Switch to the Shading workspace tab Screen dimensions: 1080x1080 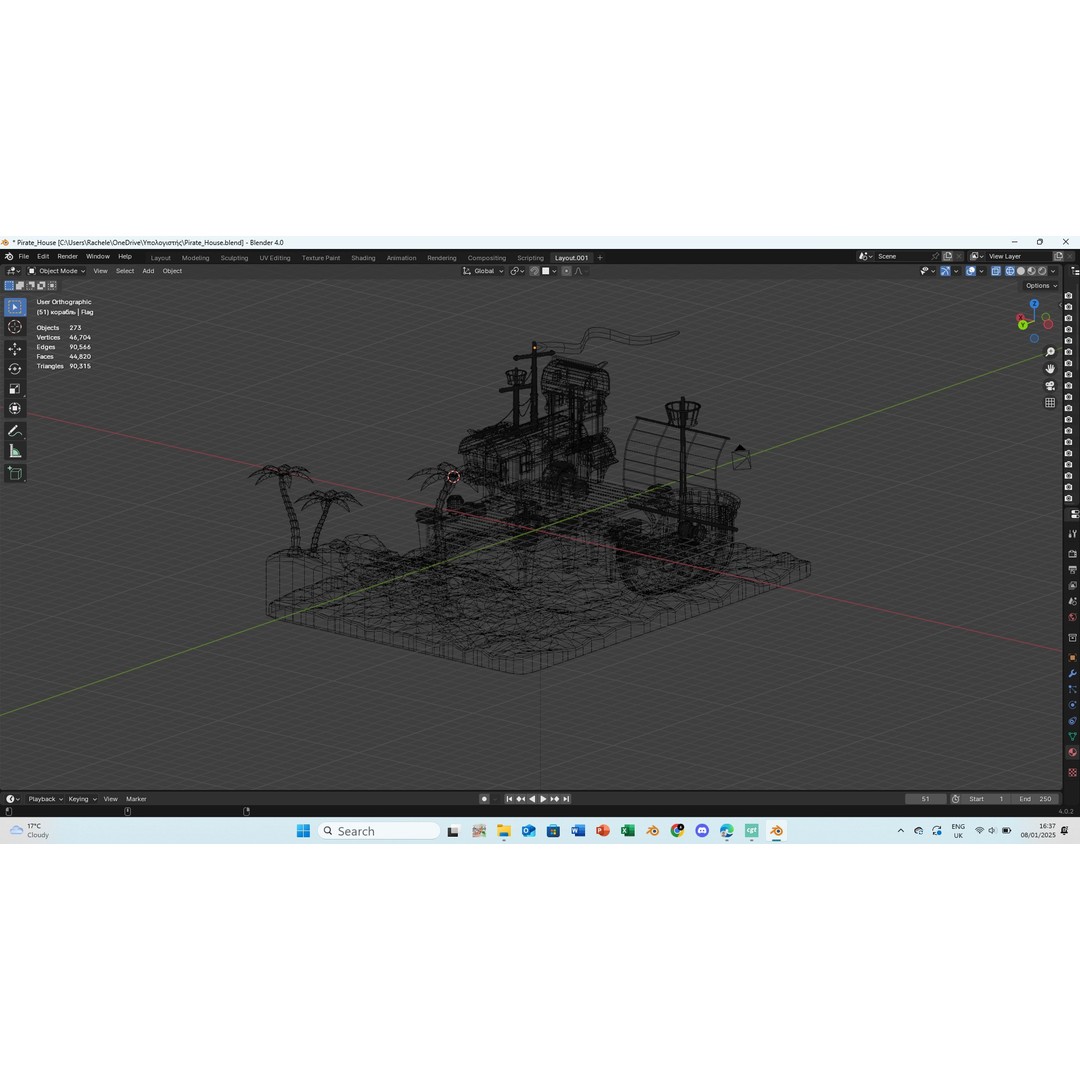coord(363,258)
